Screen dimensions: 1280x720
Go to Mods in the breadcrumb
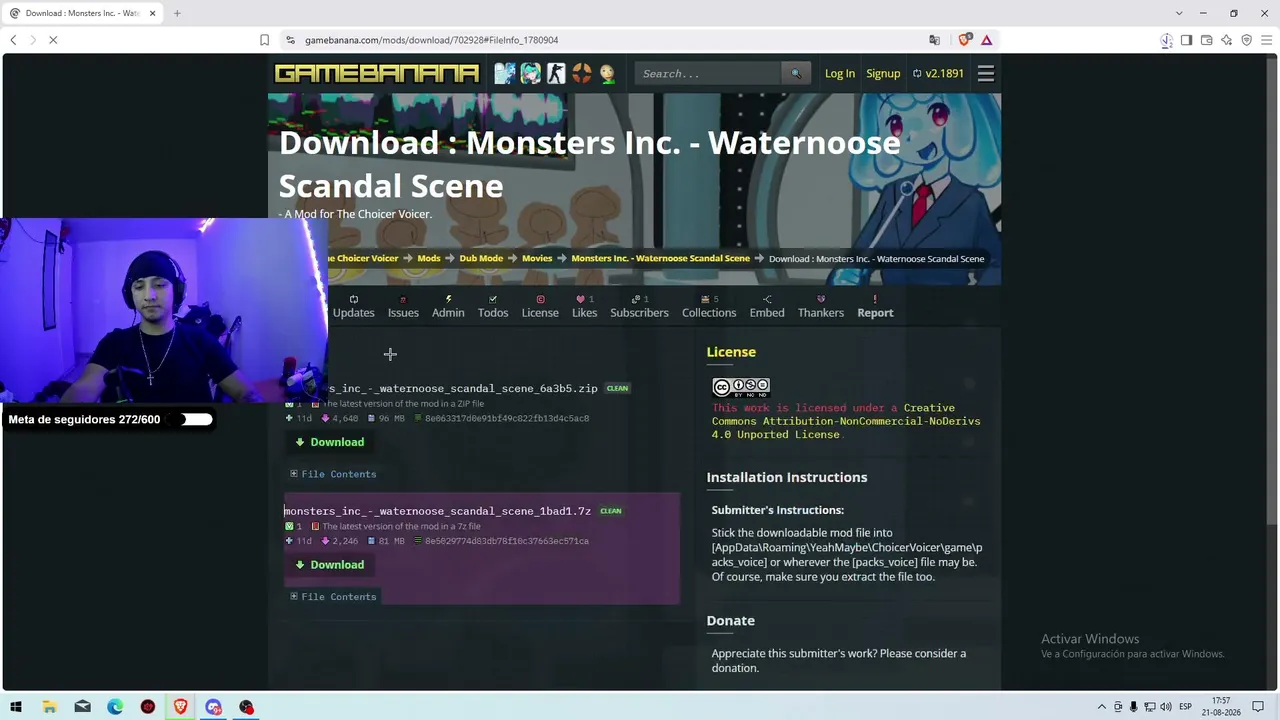(x=429, y=258)
